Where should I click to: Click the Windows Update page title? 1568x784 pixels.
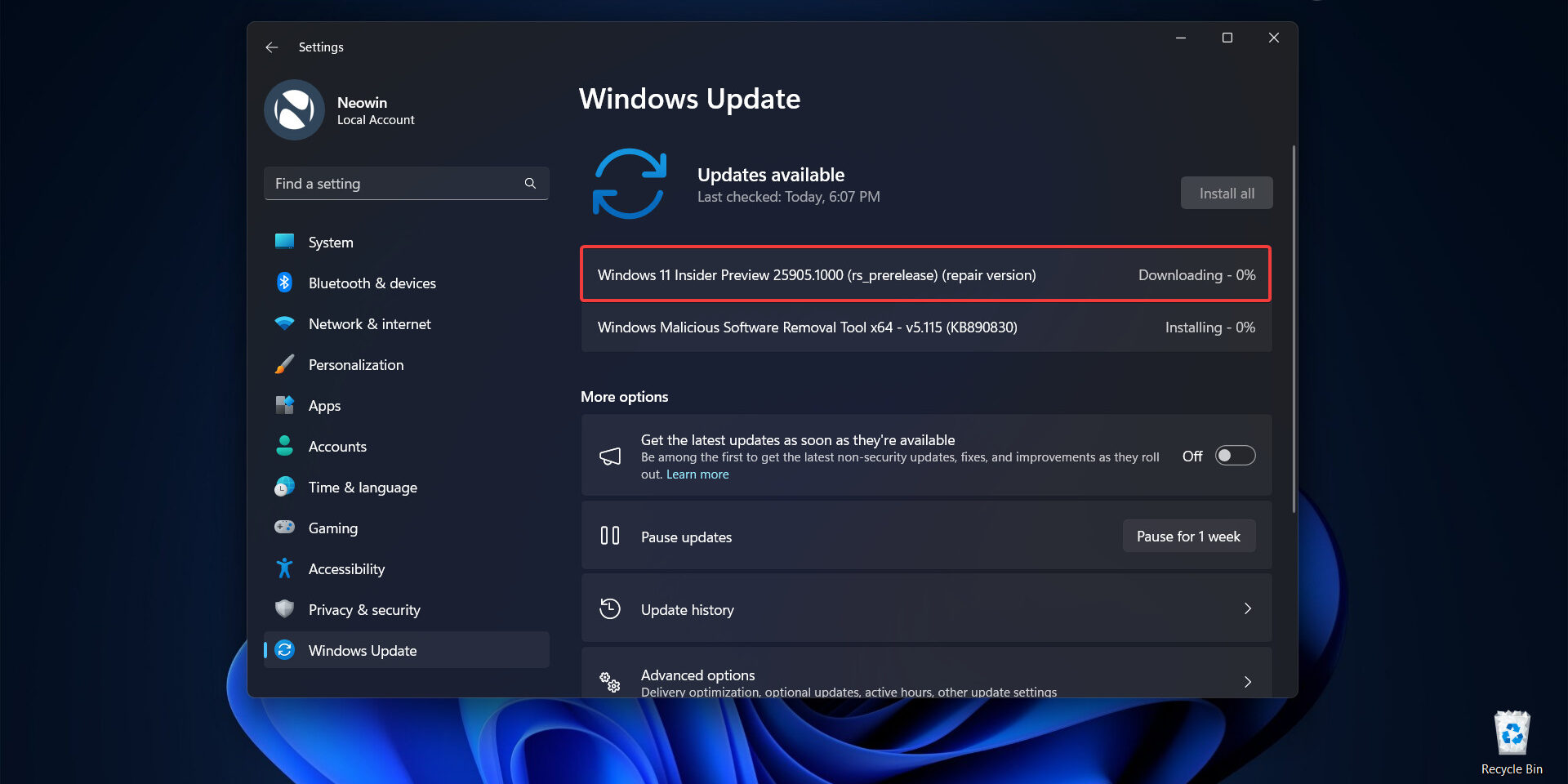[x=690, y=99]
